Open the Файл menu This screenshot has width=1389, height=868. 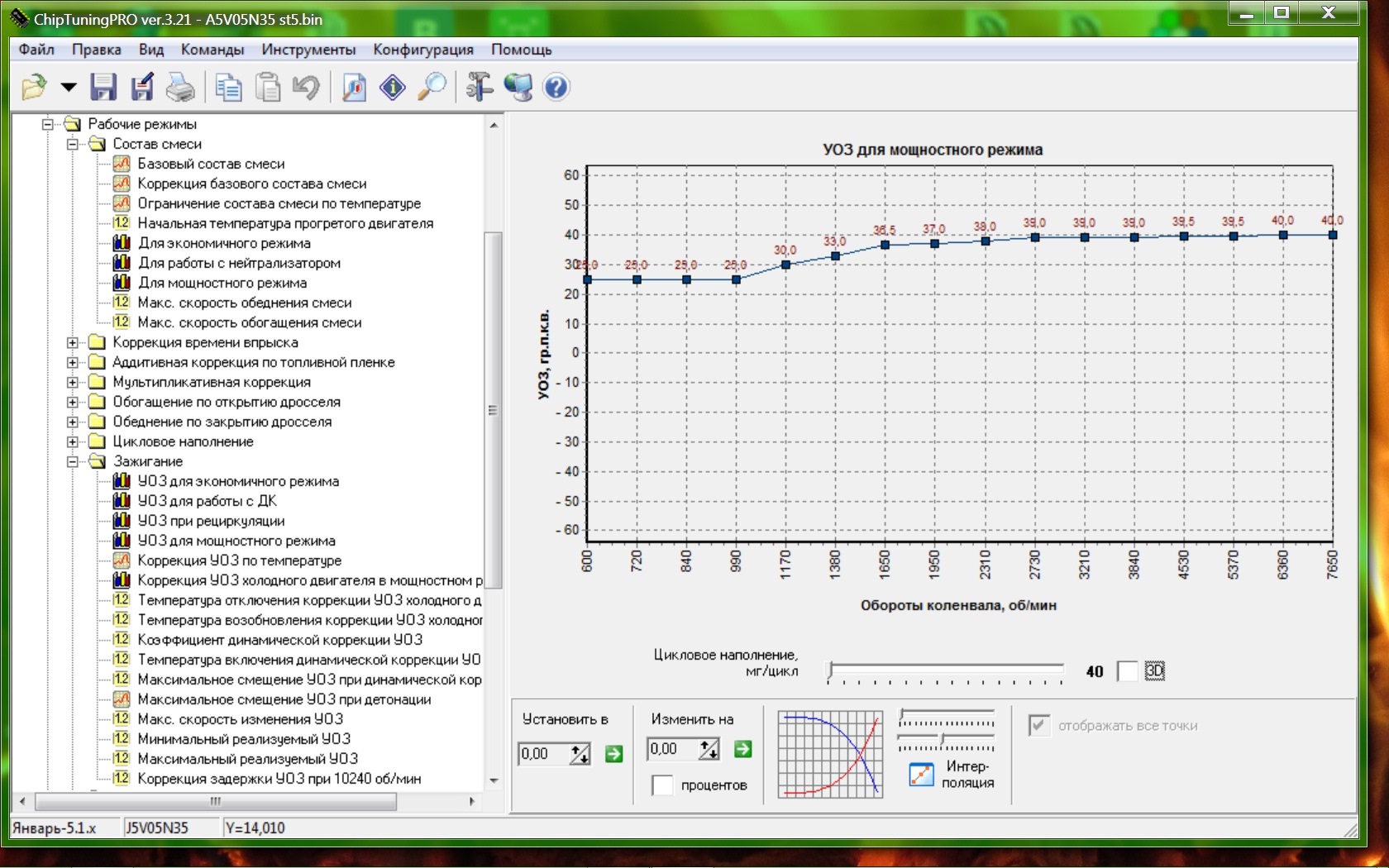coord(36,50)
